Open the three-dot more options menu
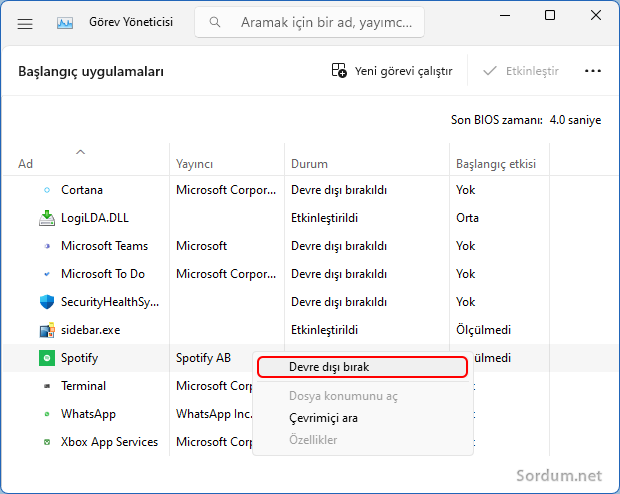This screenshot has height=494, width=620. click(593, 71)
